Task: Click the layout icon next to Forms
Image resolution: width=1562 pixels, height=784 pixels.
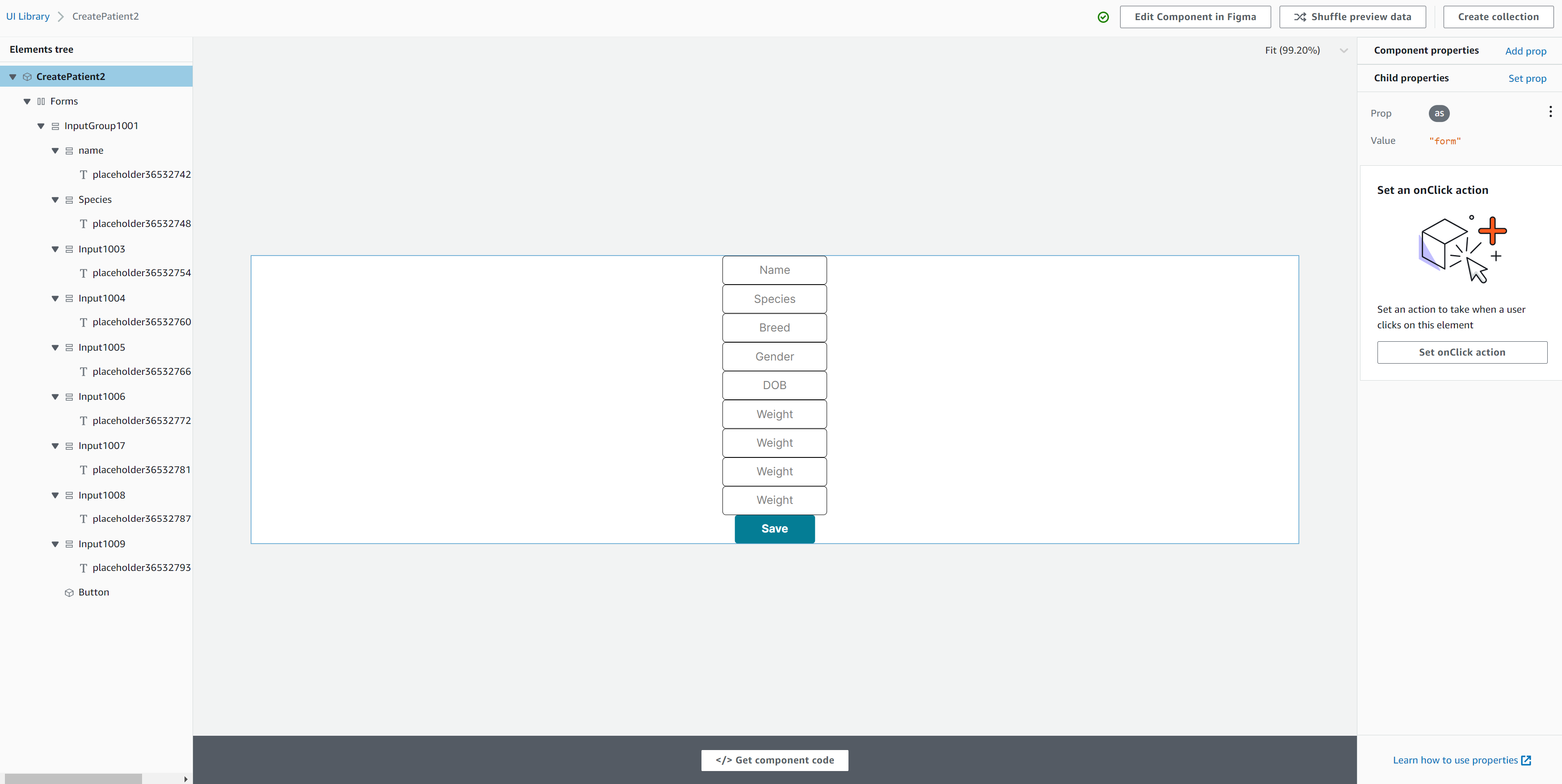Action: (41, 101)
